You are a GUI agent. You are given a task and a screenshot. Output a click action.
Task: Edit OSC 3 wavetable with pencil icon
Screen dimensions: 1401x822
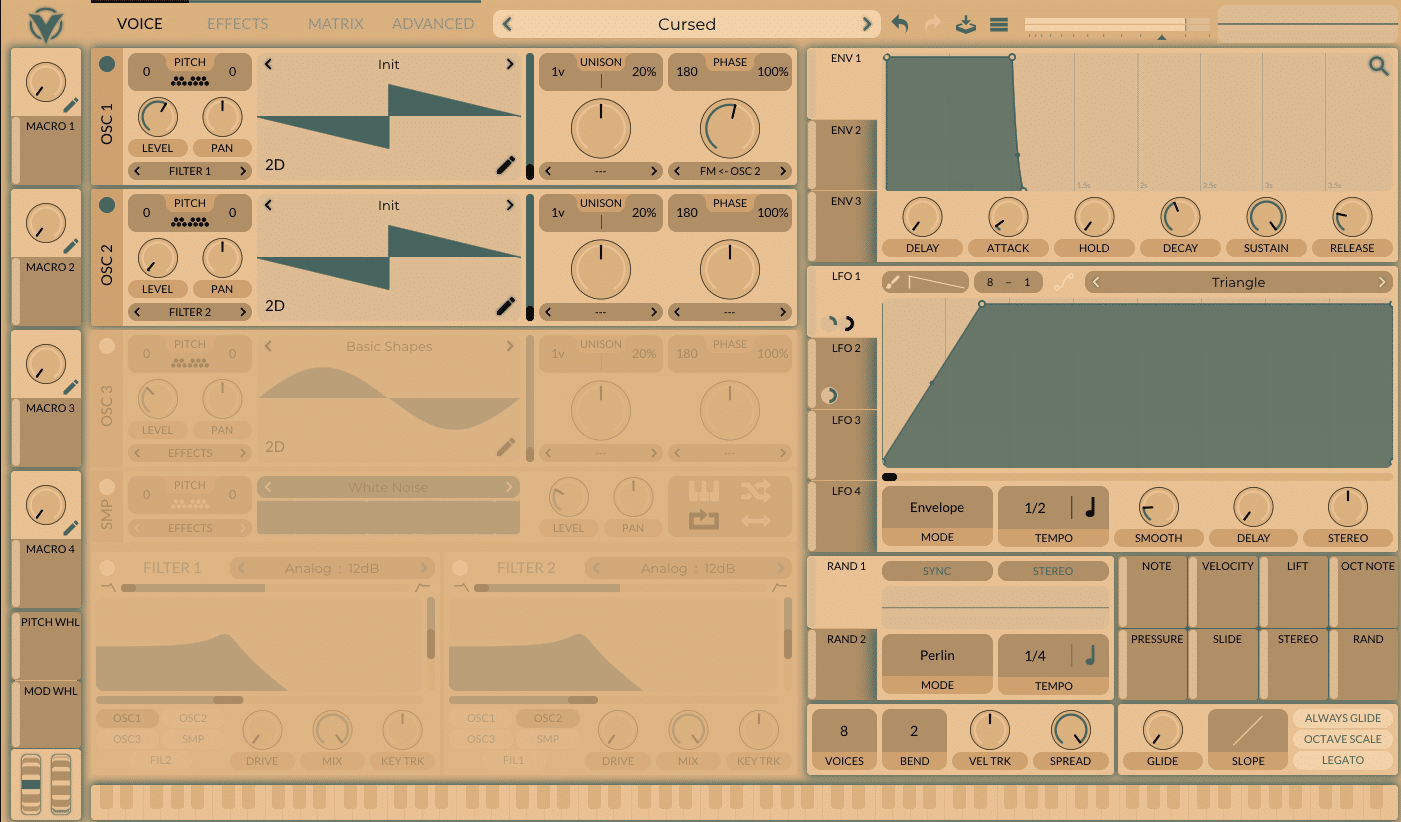click(506, 447)
